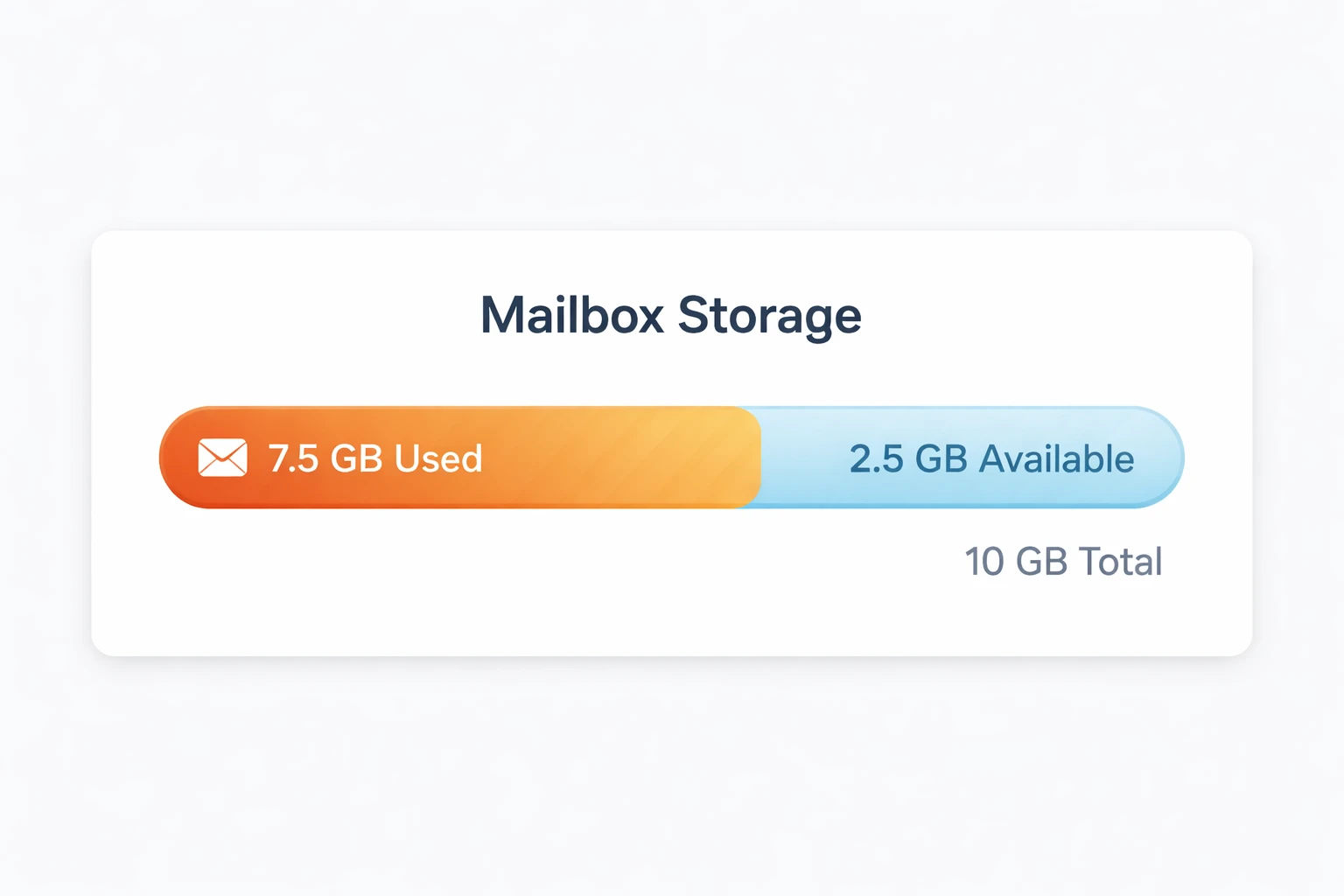
Task: Click "GB" in the total label
Action: point(1042,562)
